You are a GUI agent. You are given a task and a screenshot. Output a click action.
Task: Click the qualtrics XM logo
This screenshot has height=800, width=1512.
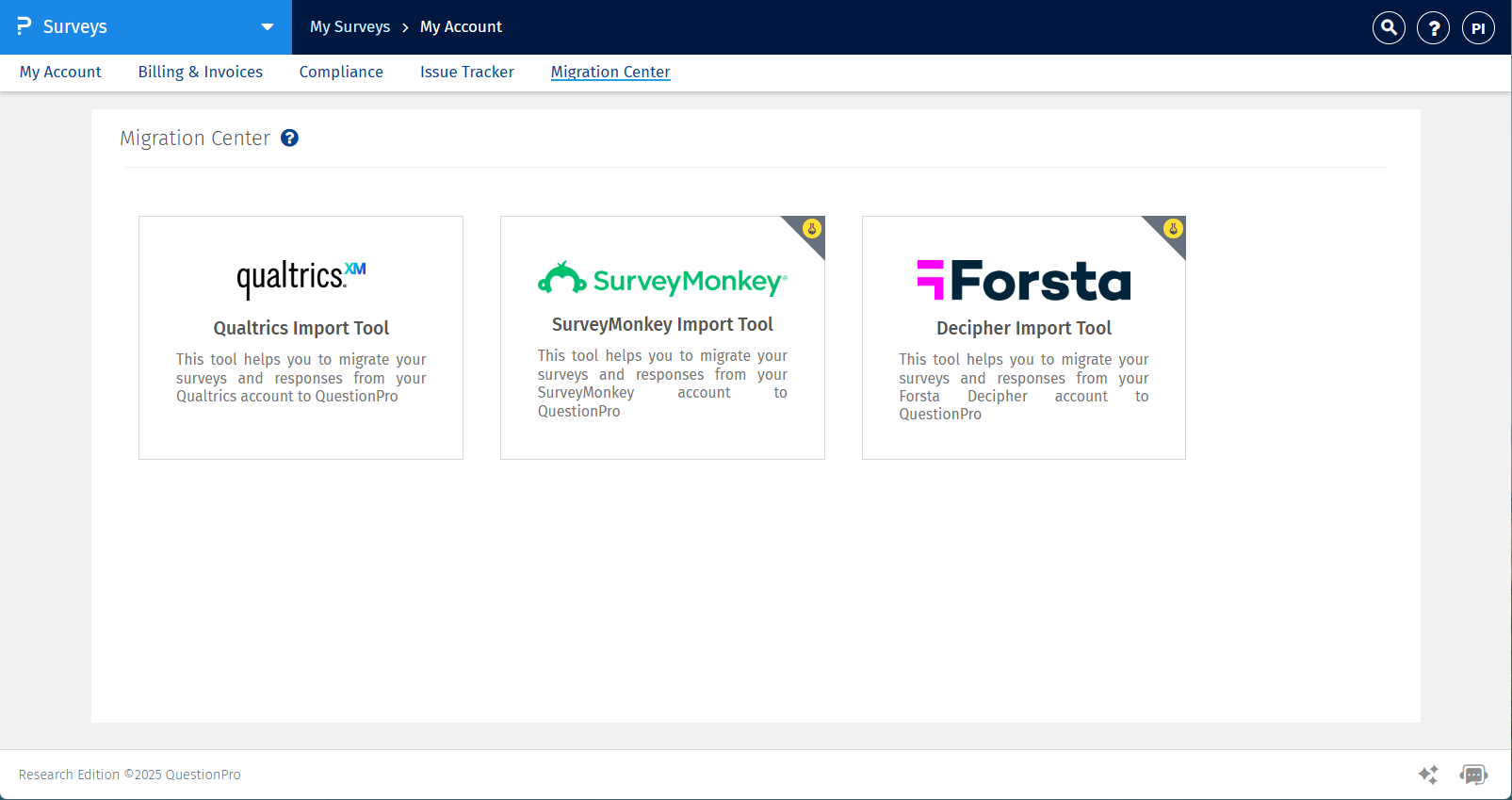click(301, 279)
